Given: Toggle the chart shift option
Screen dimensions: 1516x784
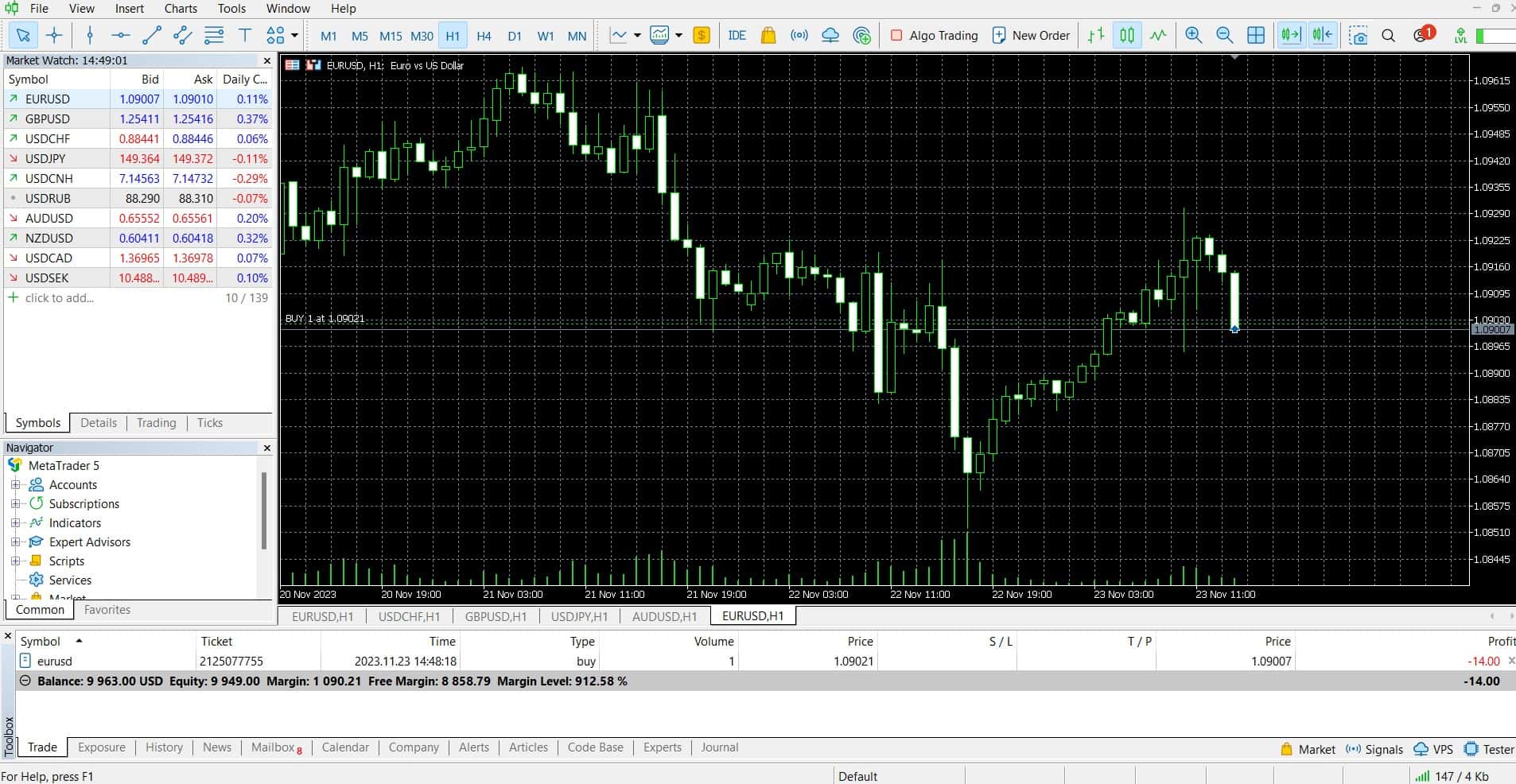Looking at the screenshot, I should coord(1323,35).
